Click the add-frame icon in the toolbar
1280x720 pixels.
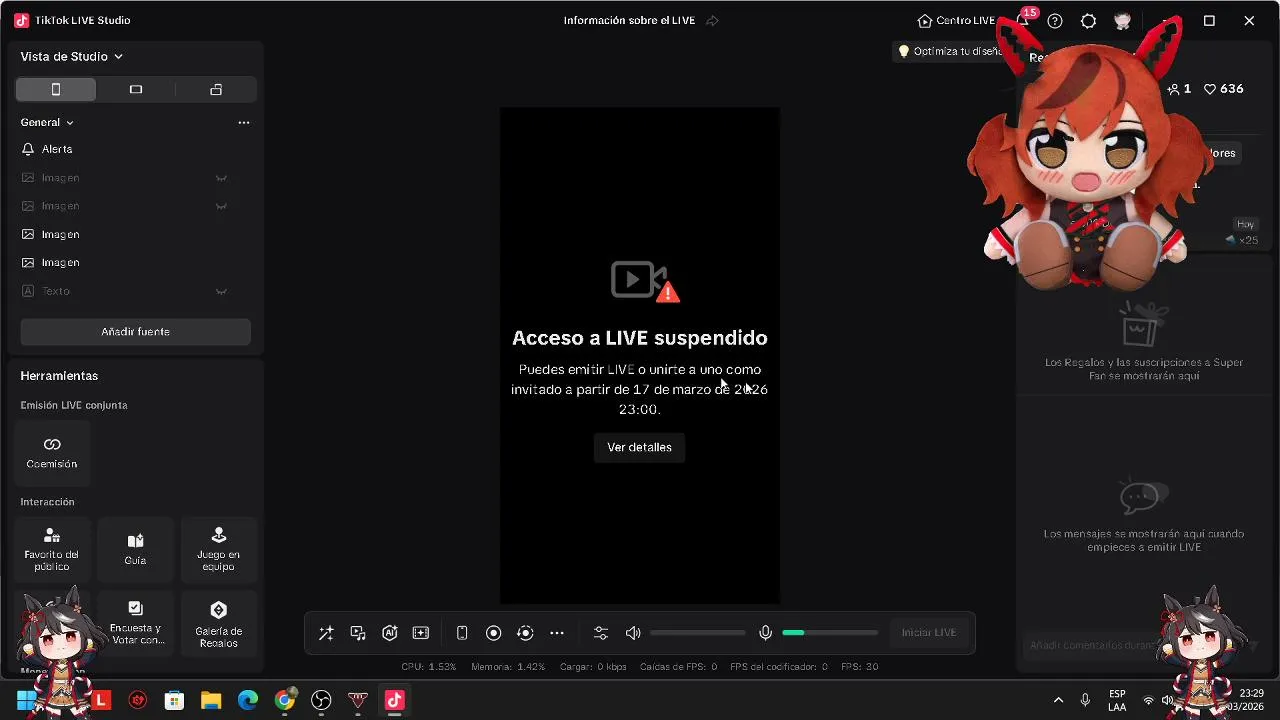(x=421, y=633)
